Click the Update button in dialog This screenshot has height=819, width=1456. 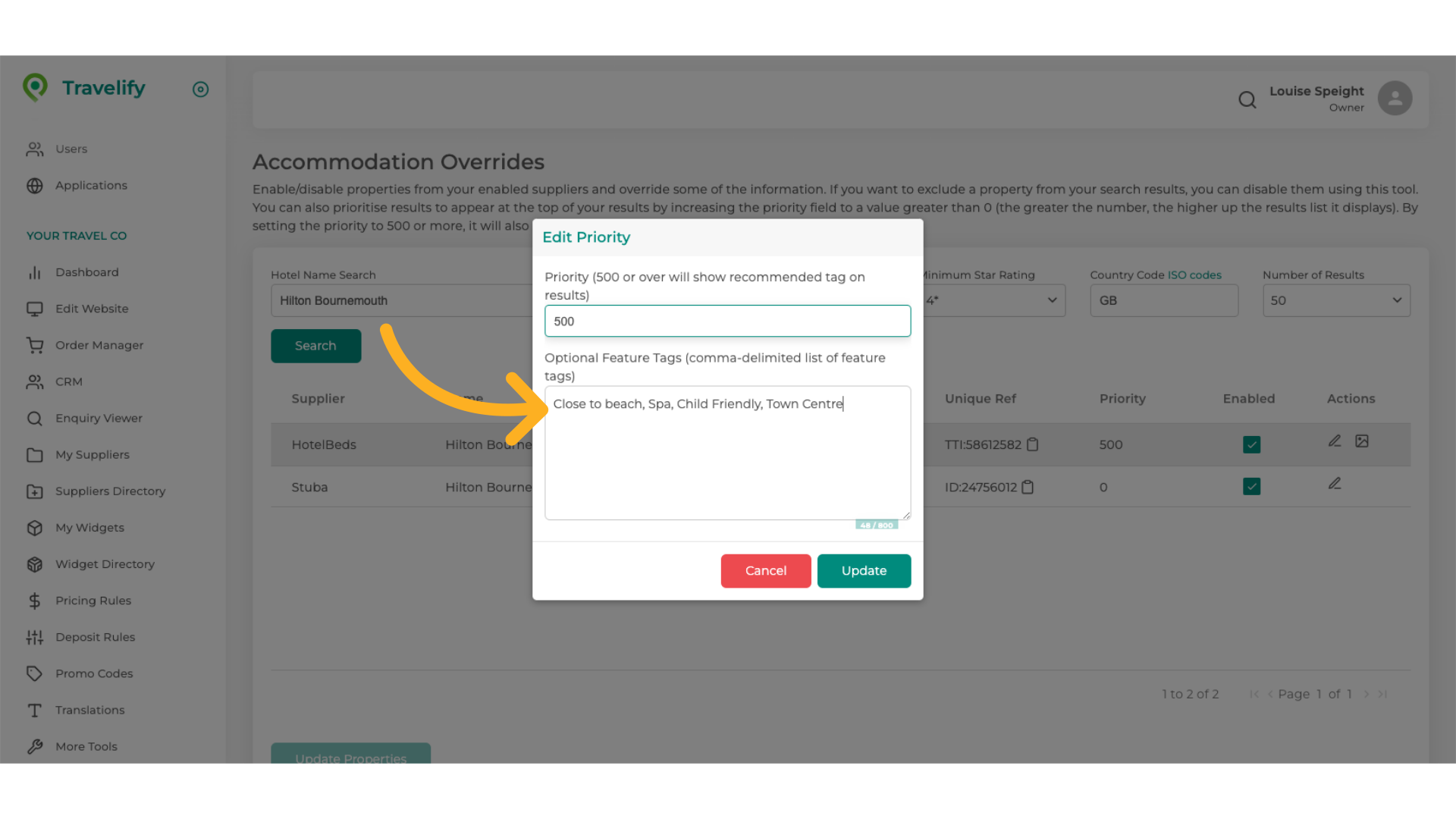point(864,571)
